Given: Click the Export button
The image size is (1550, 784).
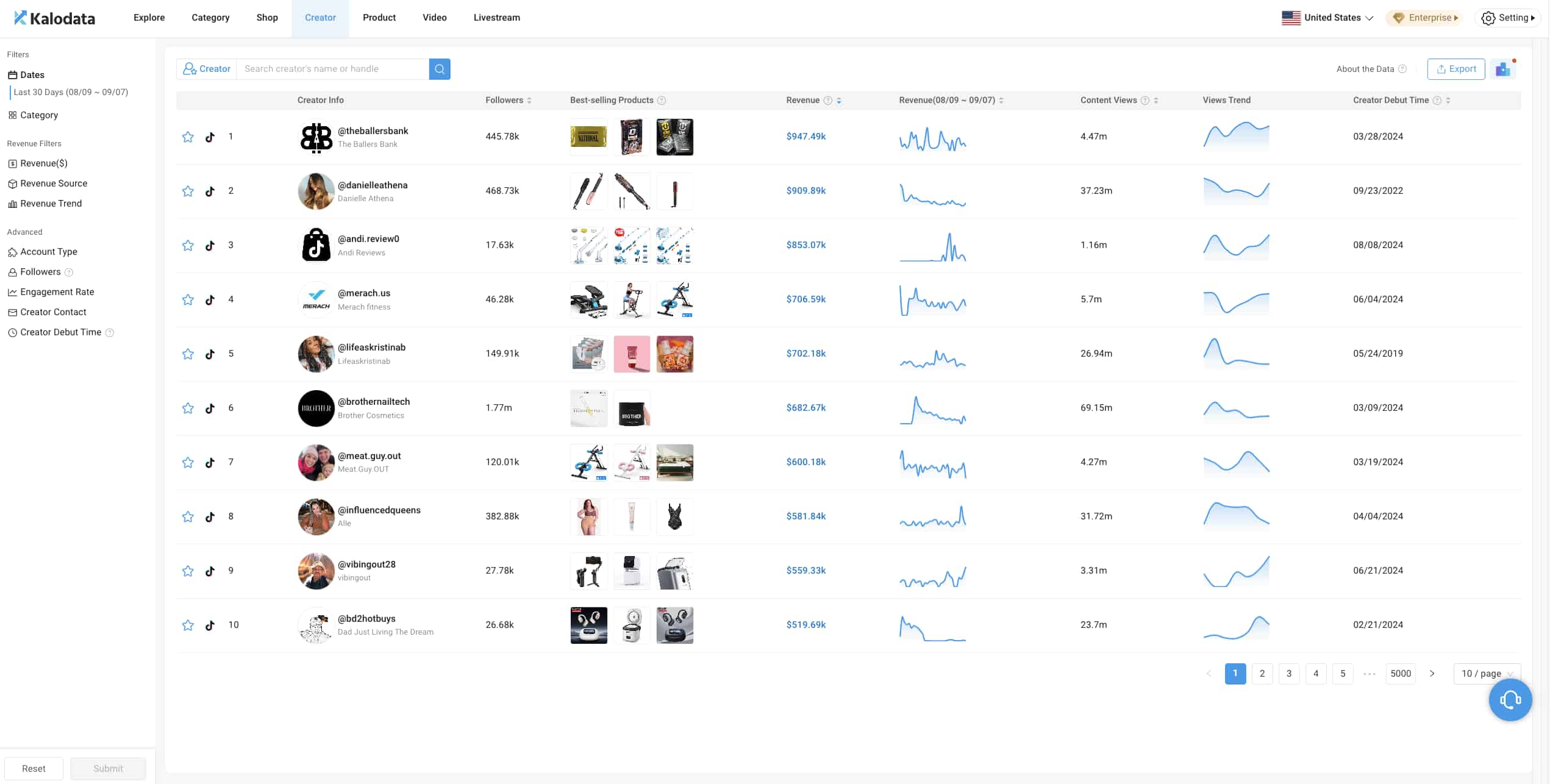Looking at the screenshot, I should tap(1455, 69).
